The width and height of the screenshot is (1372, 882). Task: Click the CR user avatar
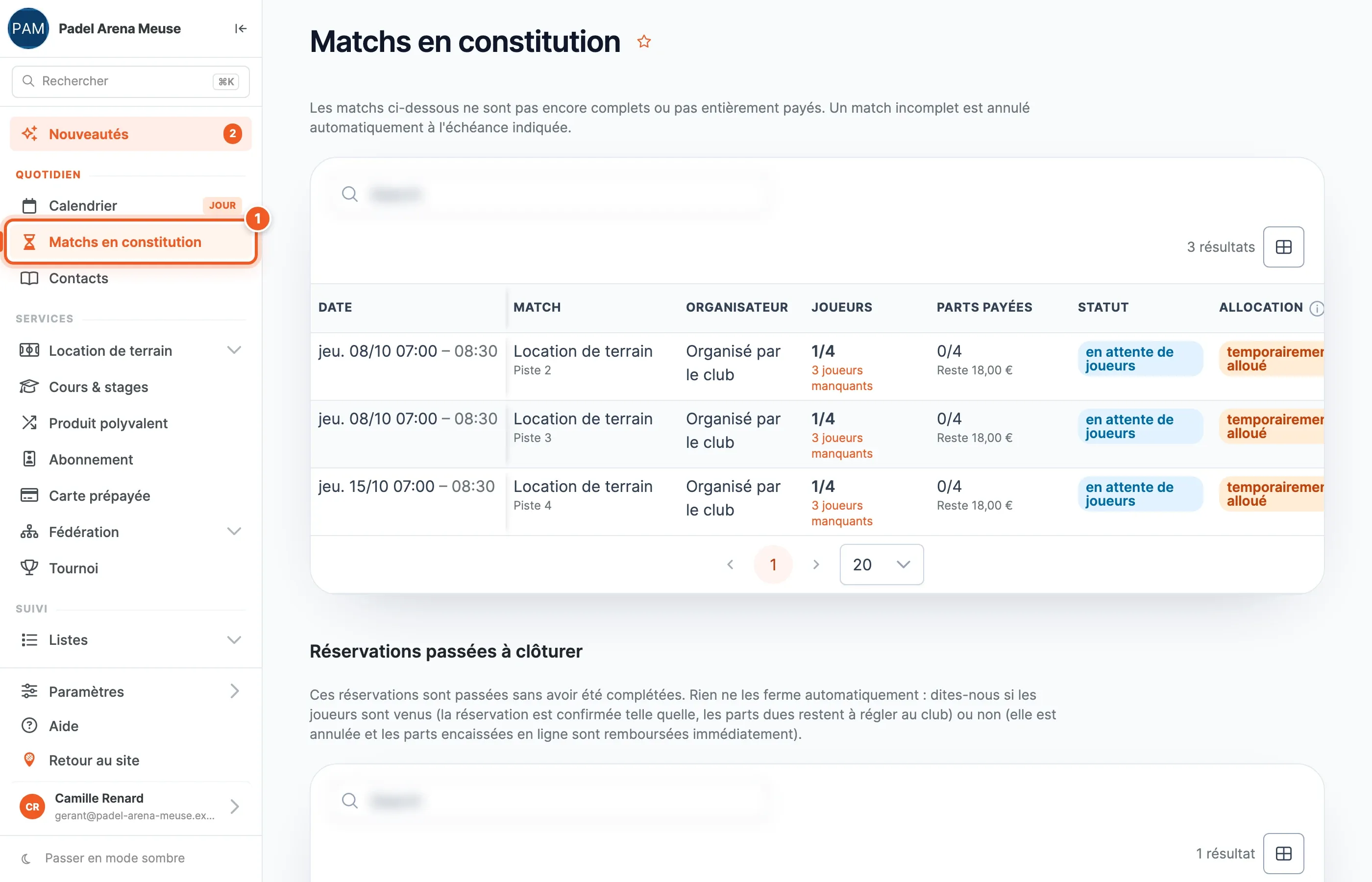click(x=32, y=807)
